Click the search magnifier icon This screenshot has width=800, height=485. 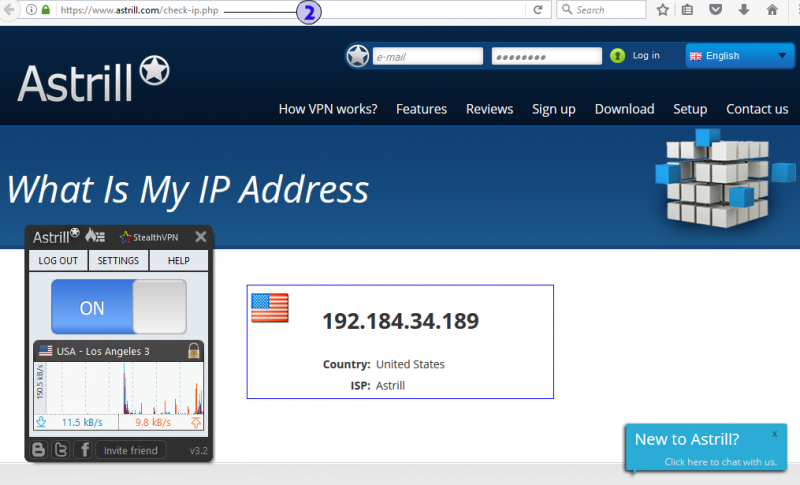click(x=567, y=10)
